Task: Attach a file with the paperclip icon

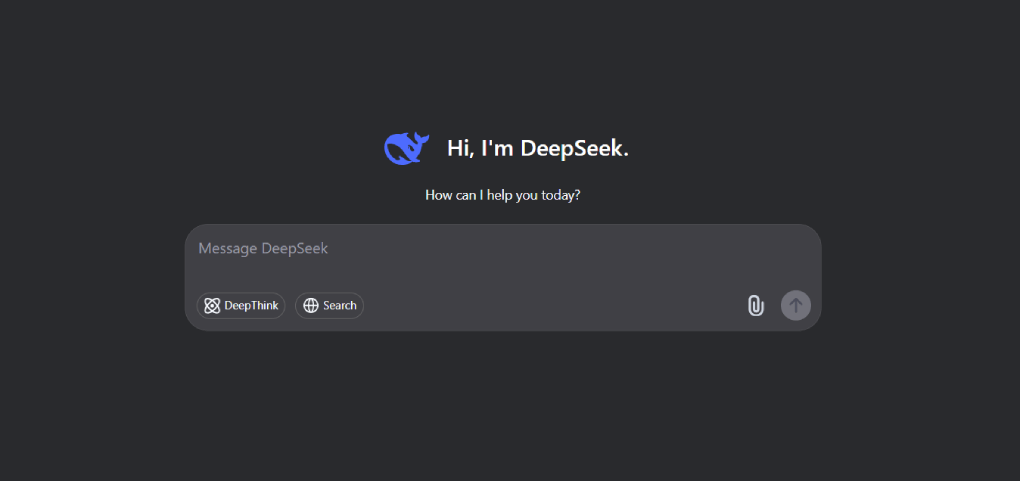Action: click(755, 305)
